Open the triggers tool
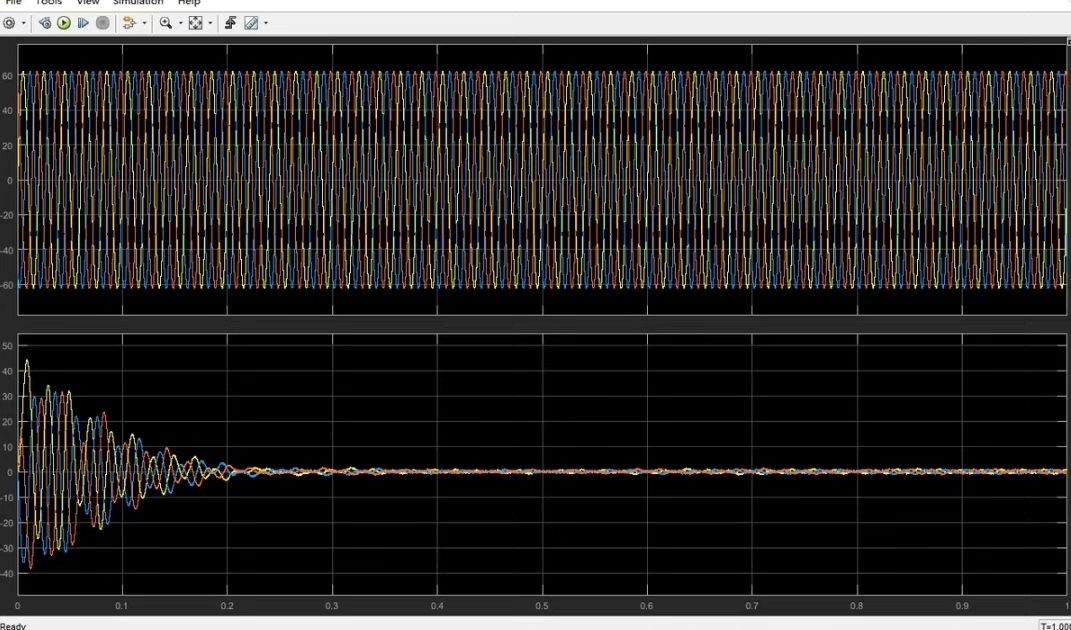Viewport: 1071px width, 630px height. [x=230, y=23]
